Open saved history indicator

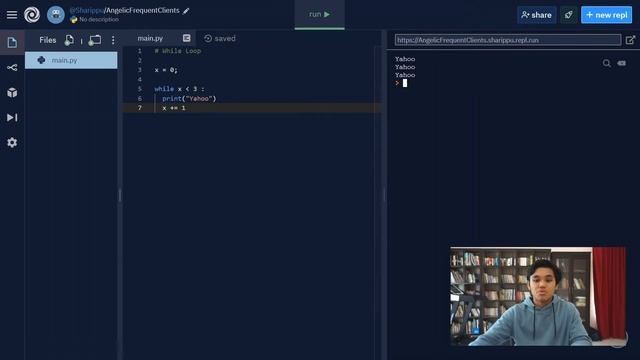220,38
